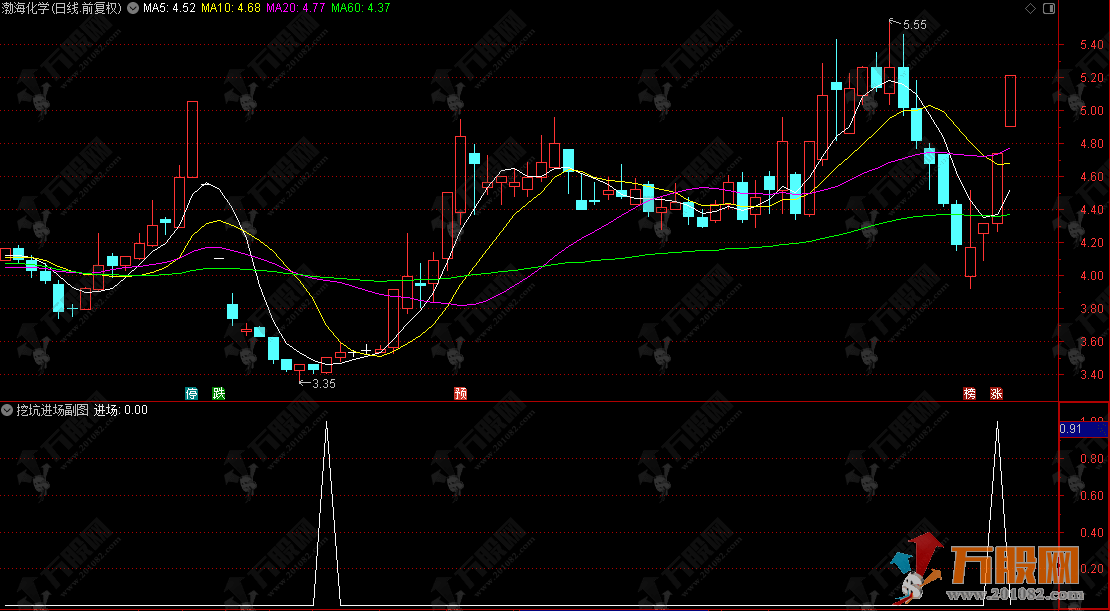Click the 3.35 low price annotation

(x=323, y=383)
